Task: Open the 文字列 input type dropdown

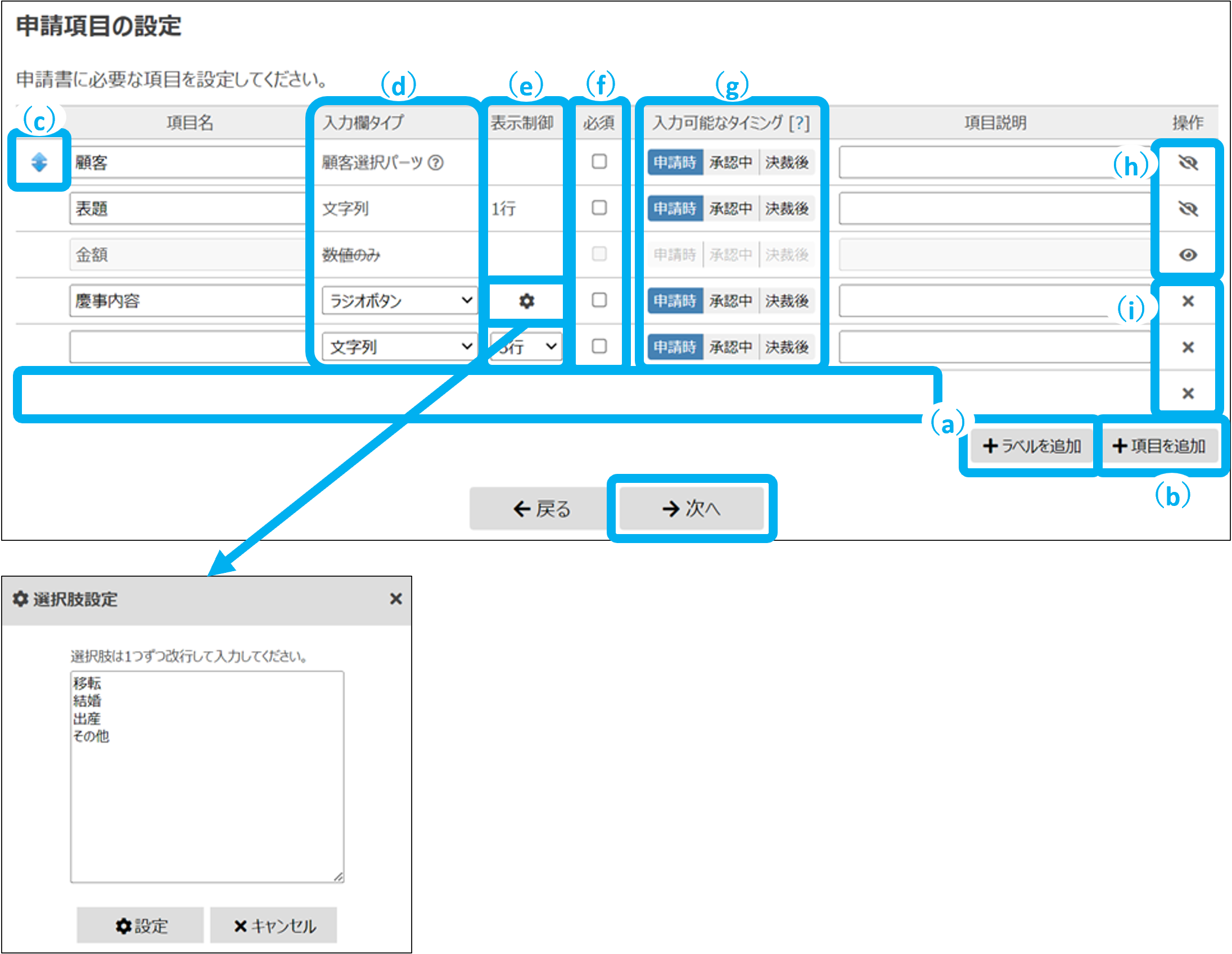Action: 399,347
